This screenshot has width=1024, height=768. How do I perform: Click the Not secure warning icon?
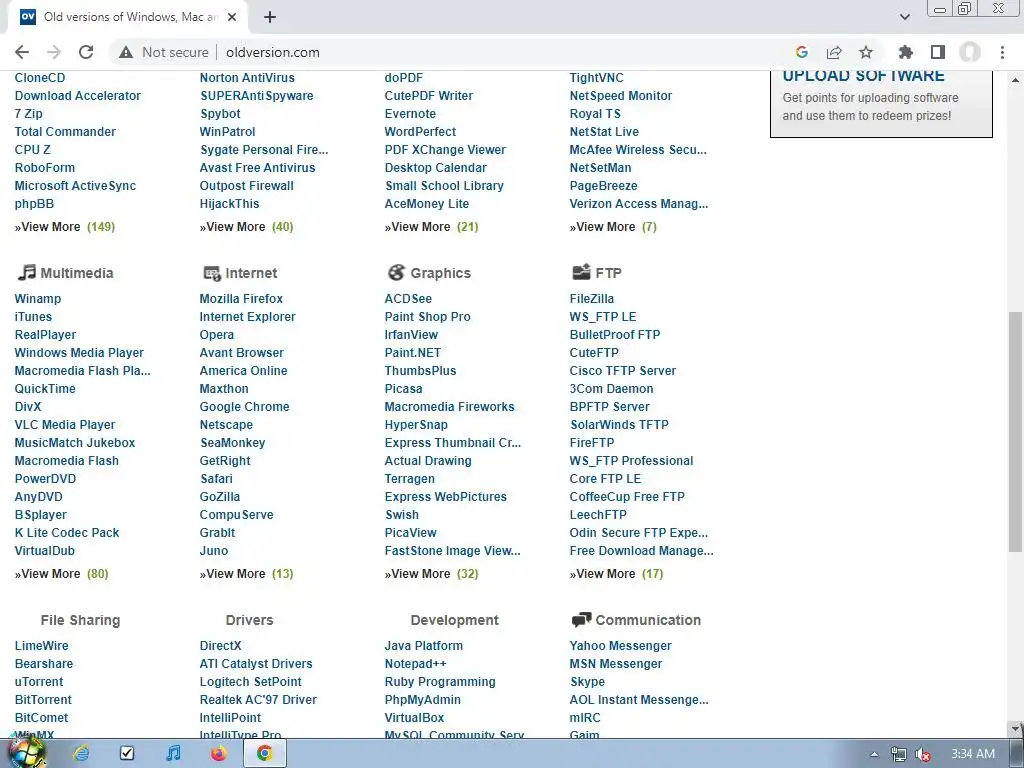pos(126,52)
